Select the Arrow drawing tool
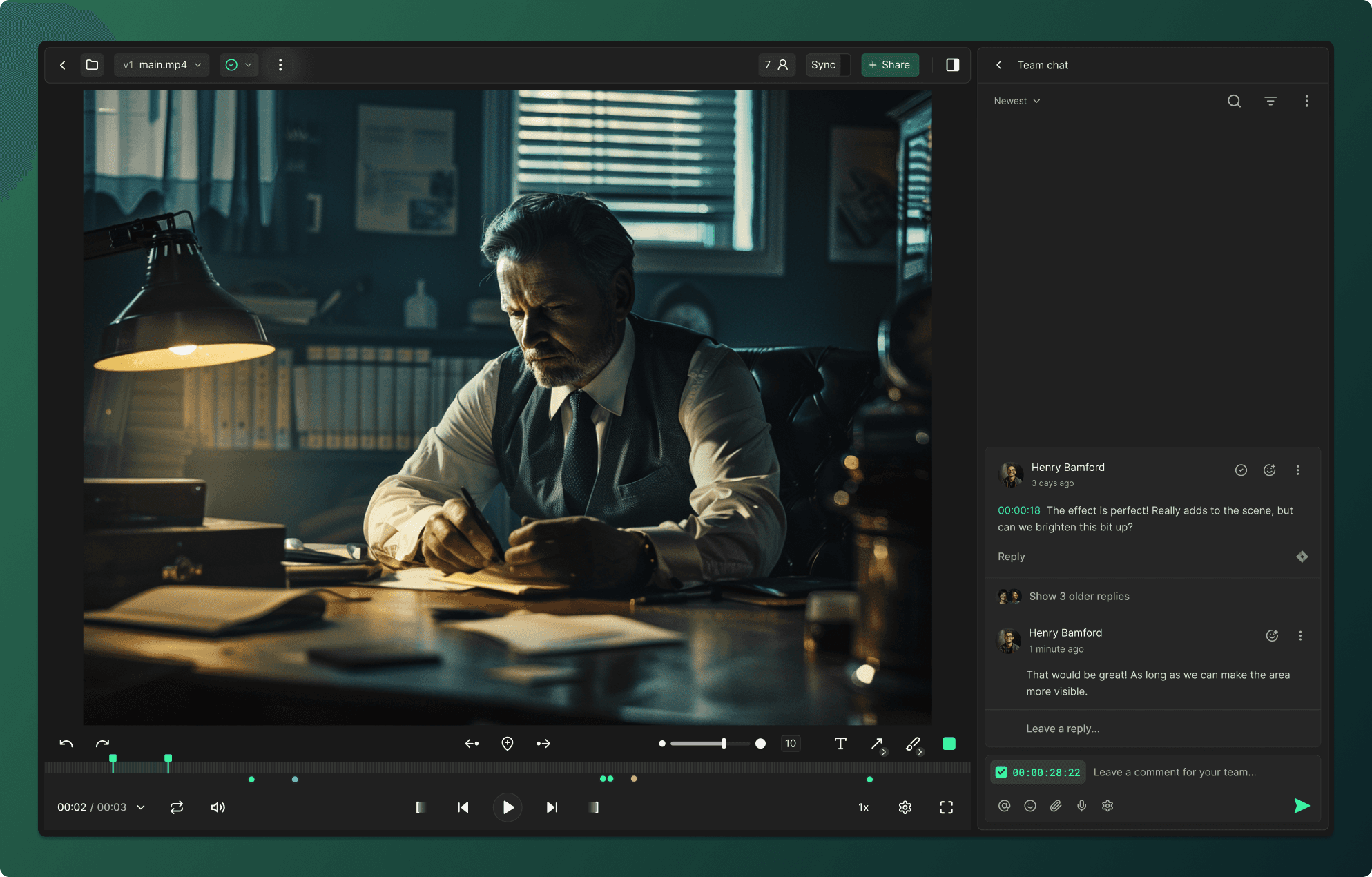 click(876, 744)
